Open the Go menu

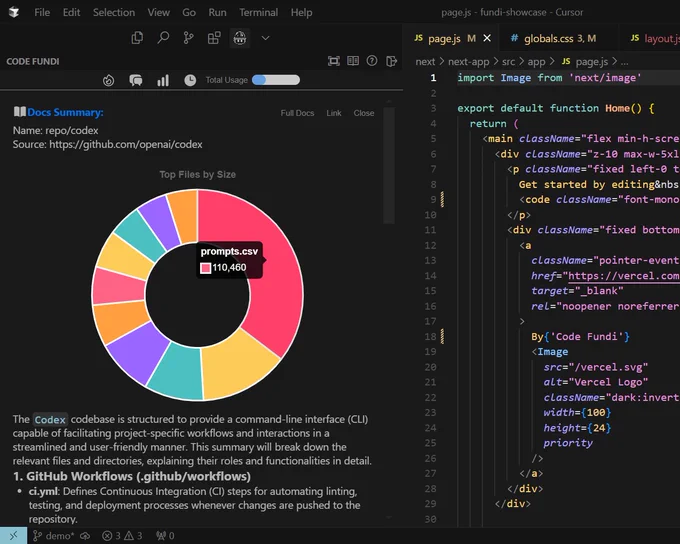[x=189, y=13]
